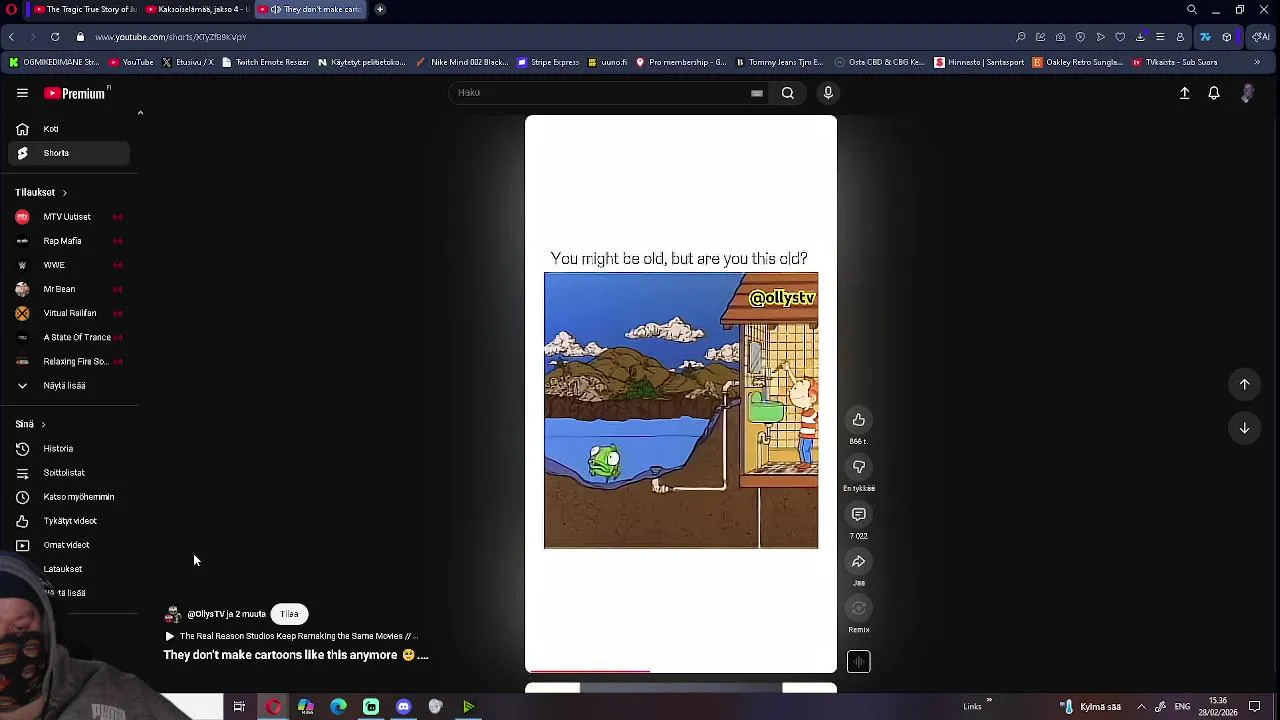Show more bookmarks chevron
This screenshot has height=720, width=1280.
[x=1257, y=62]
